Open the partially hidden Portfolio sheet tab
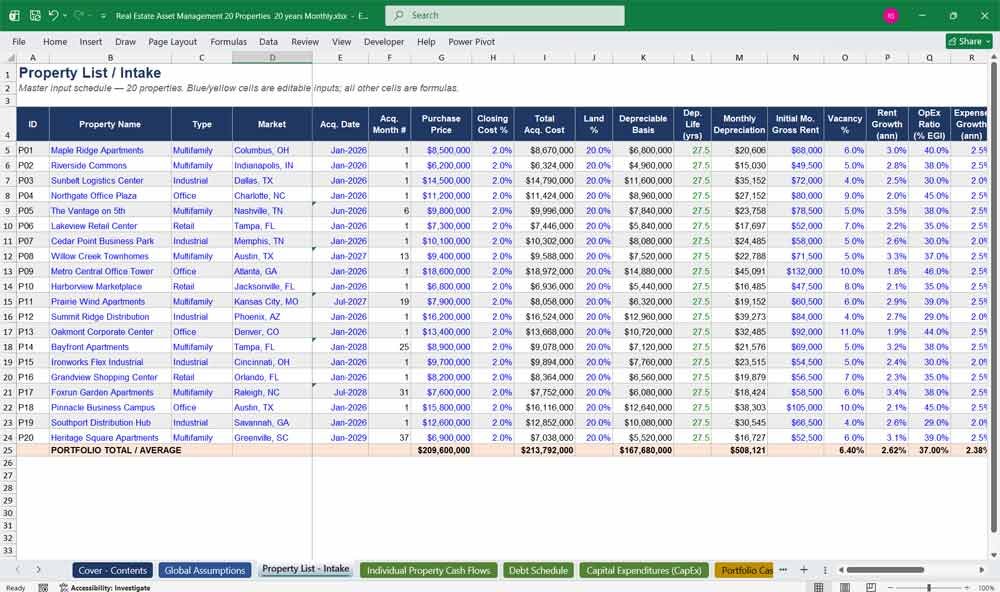The image size is (1000, 592). (x=744, y=570)
